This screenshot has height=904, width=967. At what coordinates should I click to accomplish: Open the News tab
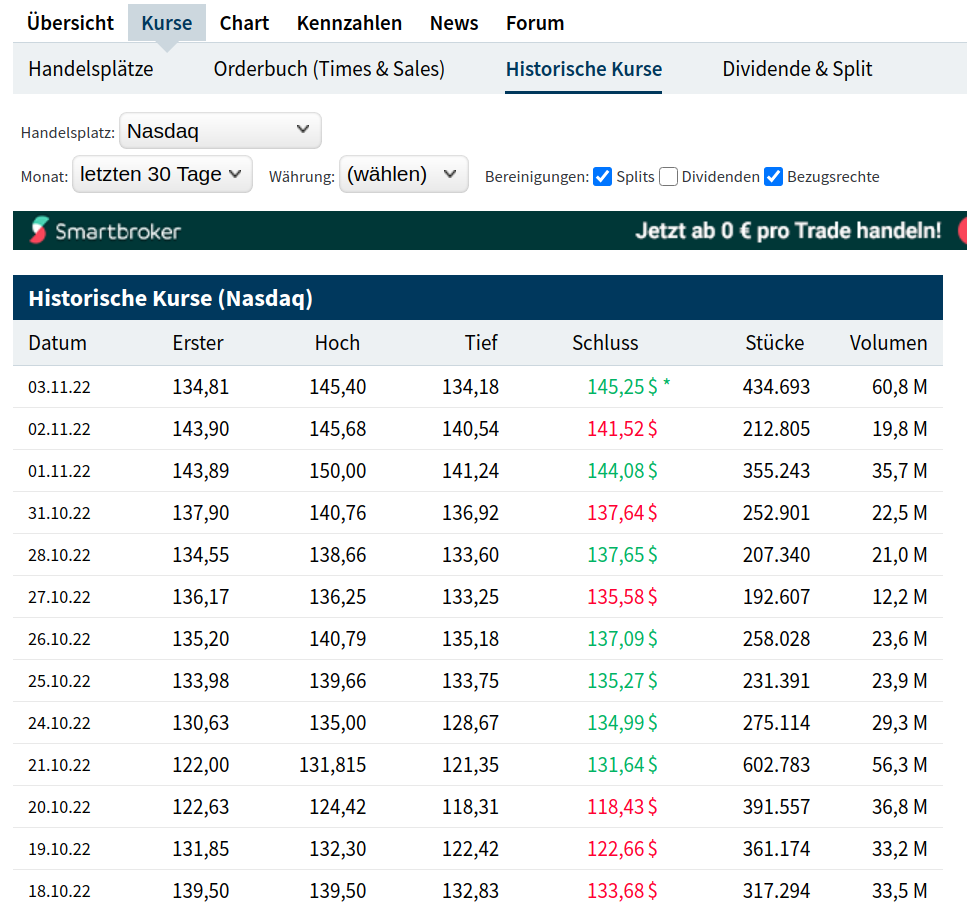454,23
